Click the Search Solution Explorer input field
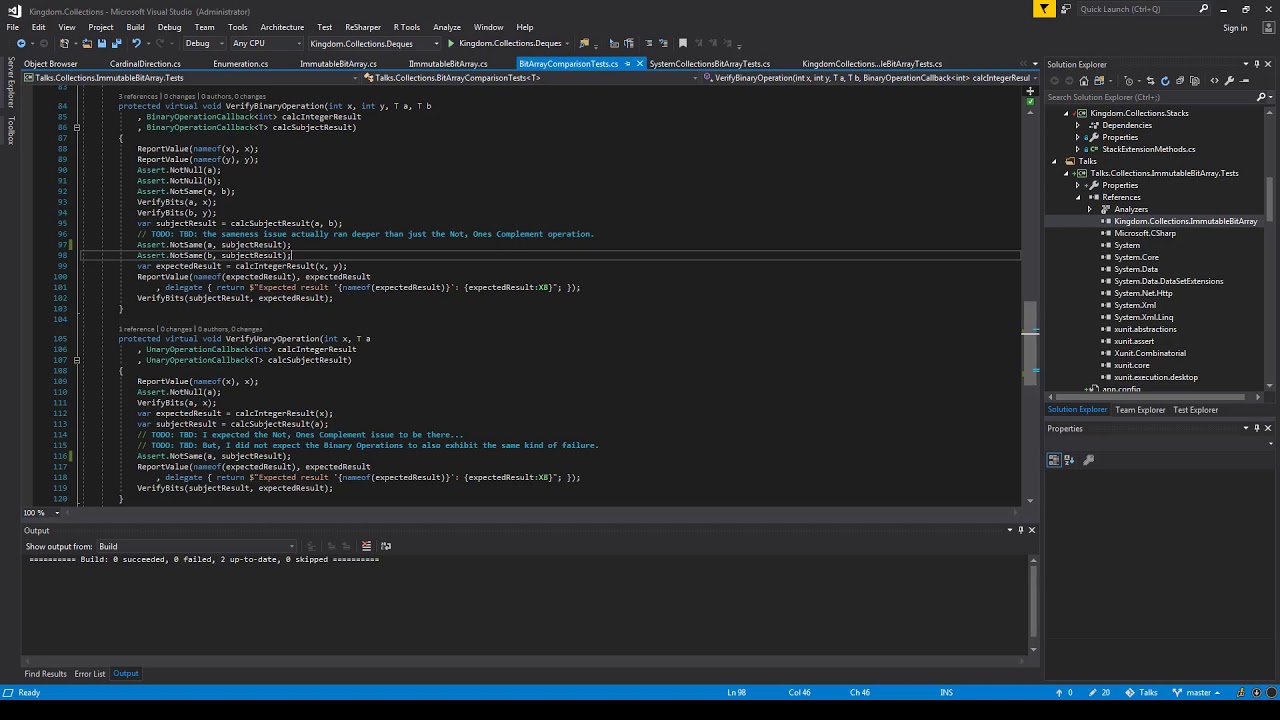The width and height of the screenshot is (1280, 720). pos(1150,97)
